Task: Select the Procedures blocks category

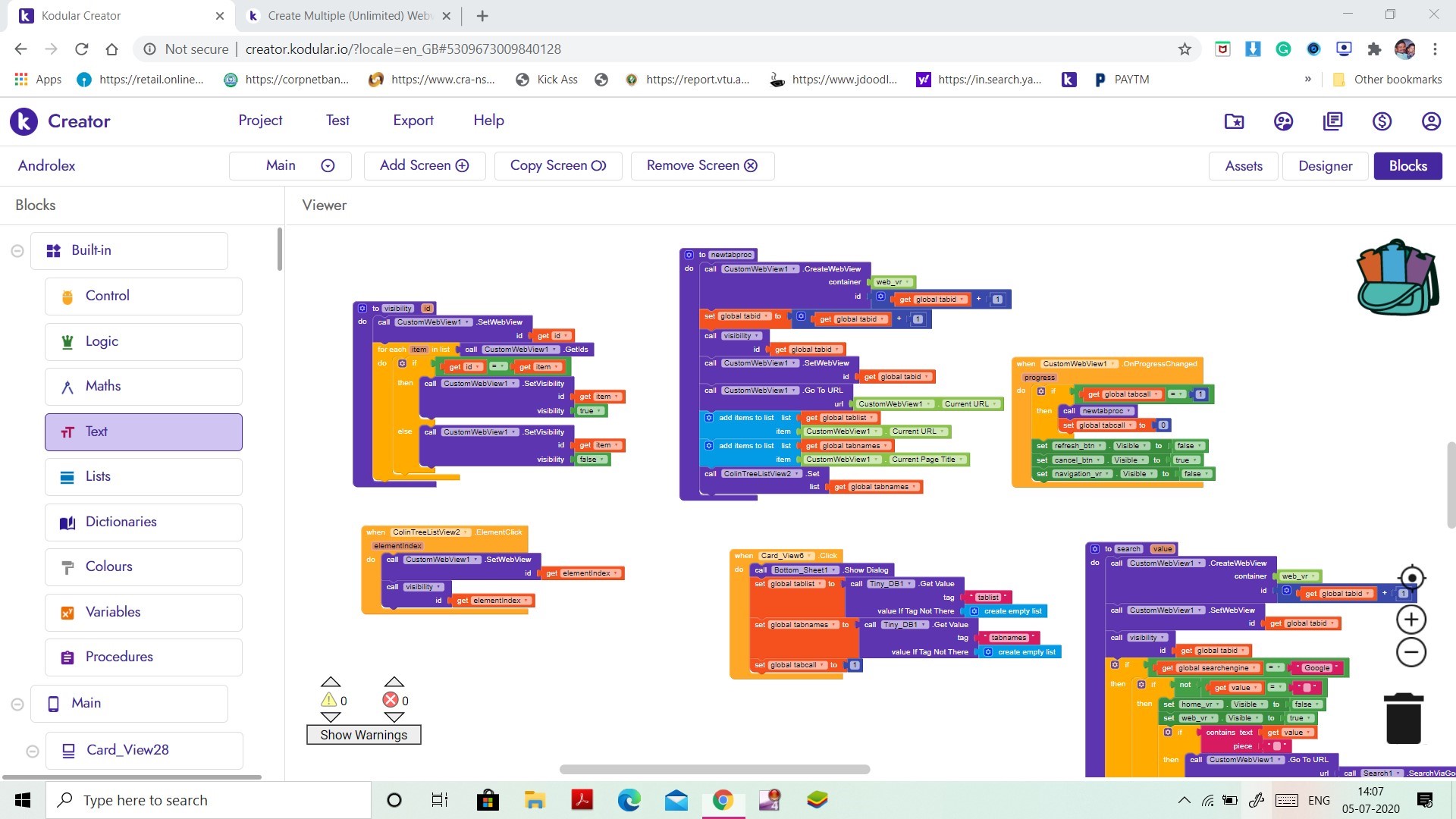Action: pos(143,657)
